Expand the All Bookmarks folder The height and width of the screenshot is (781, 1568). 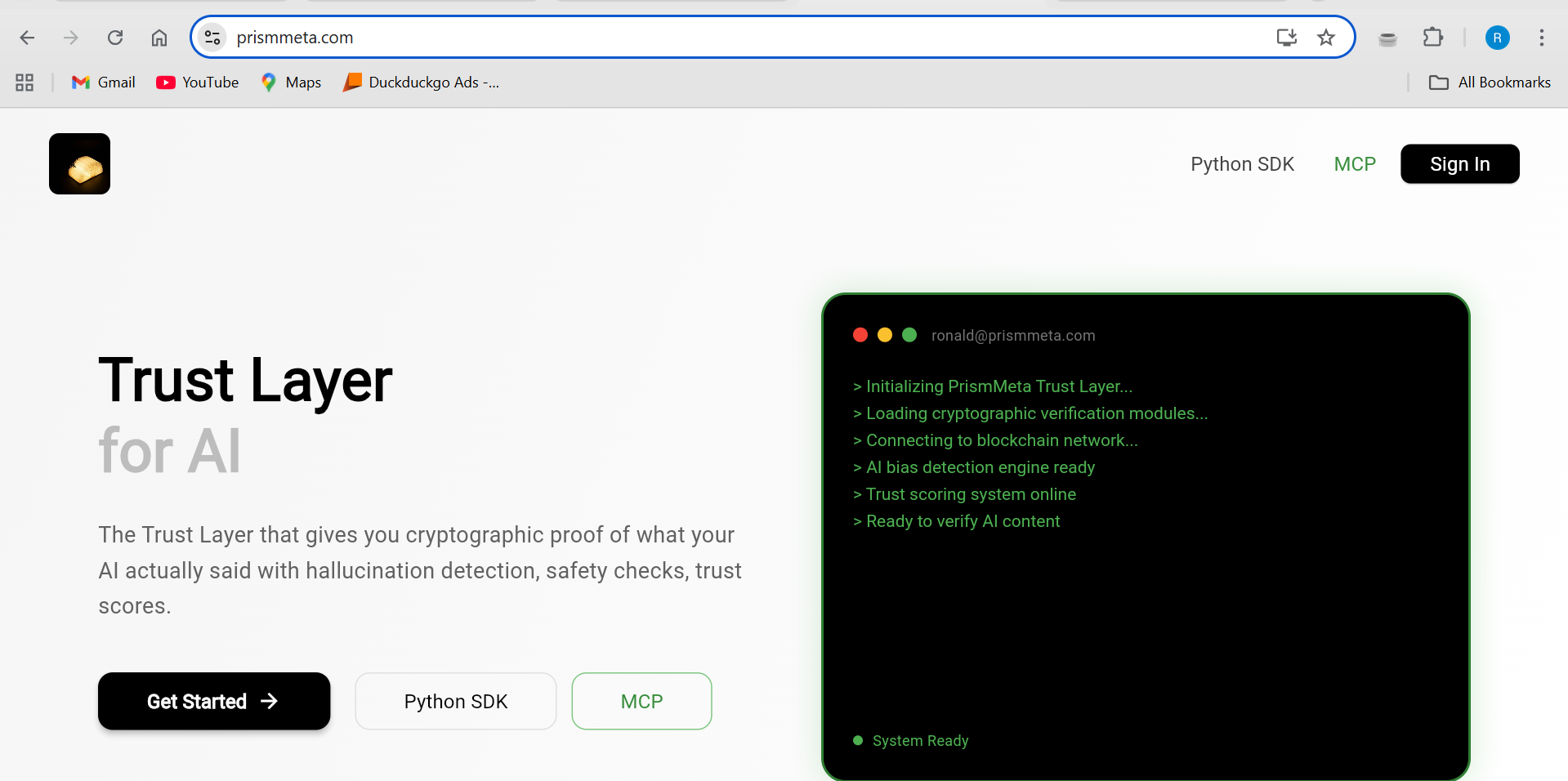coord(1489,82)
